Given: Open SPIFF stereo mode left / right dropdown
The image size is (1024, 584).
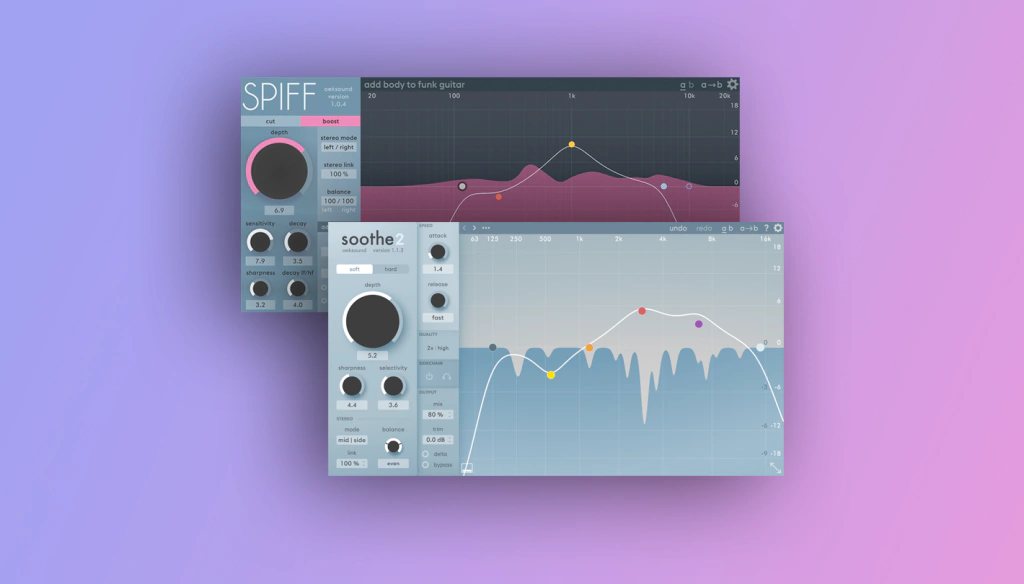Looking at the screenshot, I should click(339, 147).
